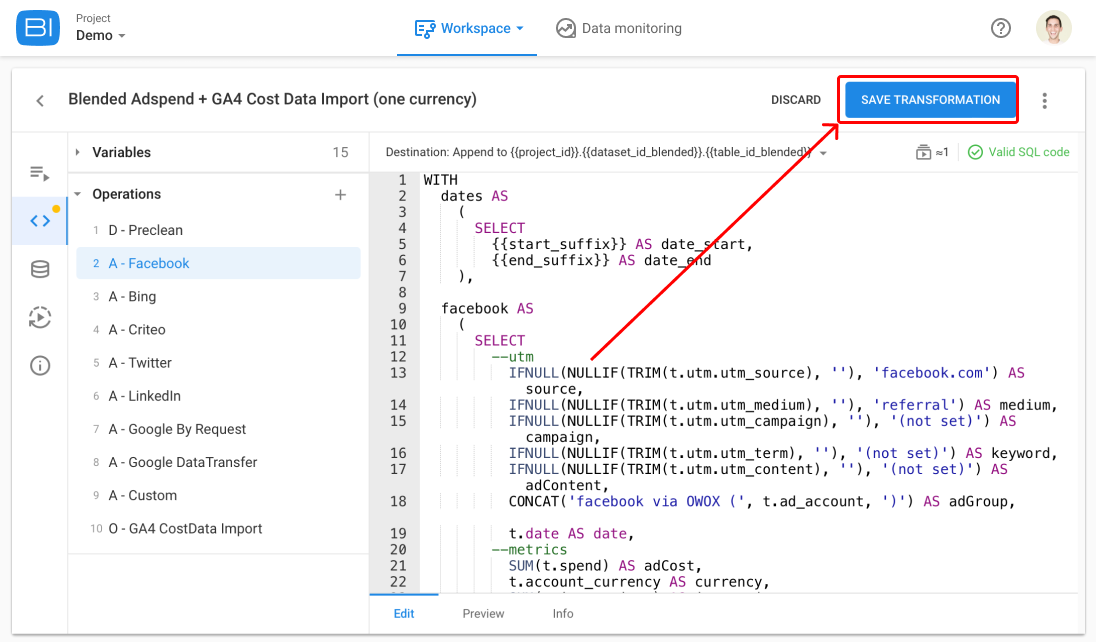Select the A - Twitter operation
Screen dimensions: 1096x642
pyautogui.click(x=218, y=363)
